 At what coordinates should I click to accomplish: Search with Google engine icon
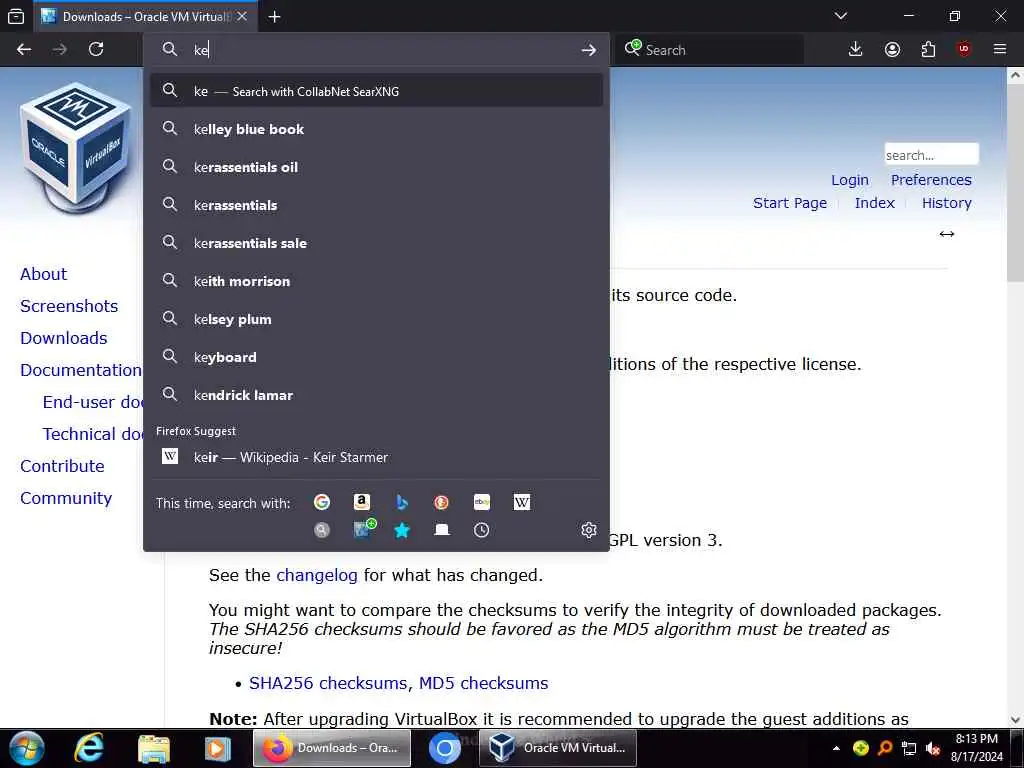[321, 502]
